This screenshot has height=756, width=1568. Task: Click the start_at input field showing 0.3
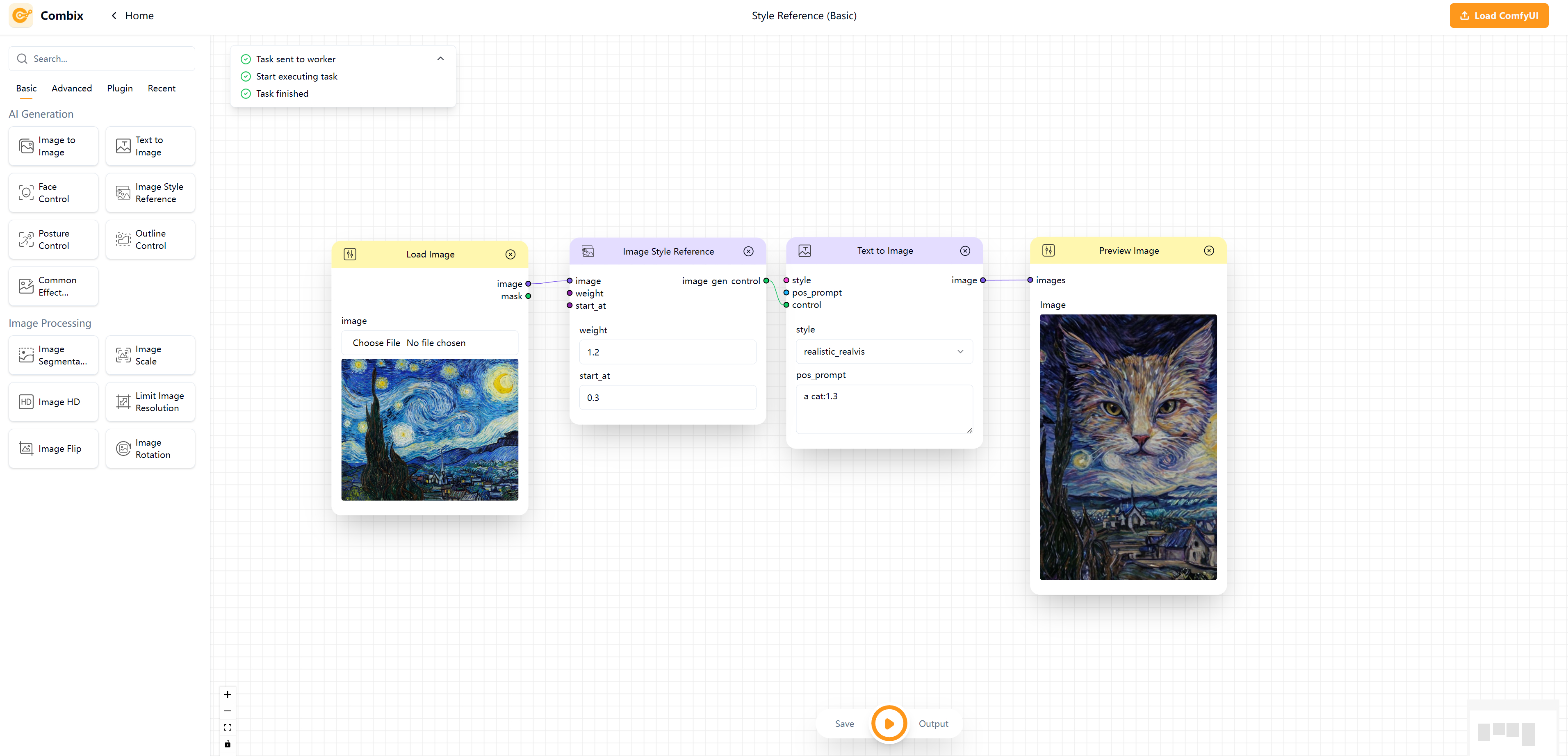click(x=668, y=398)
